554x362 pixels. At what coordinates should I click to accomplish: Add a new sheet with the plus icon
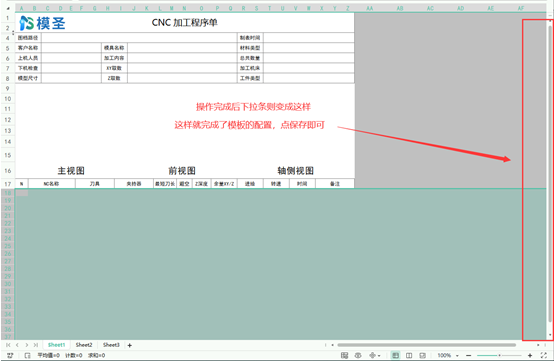coord(129,345)
